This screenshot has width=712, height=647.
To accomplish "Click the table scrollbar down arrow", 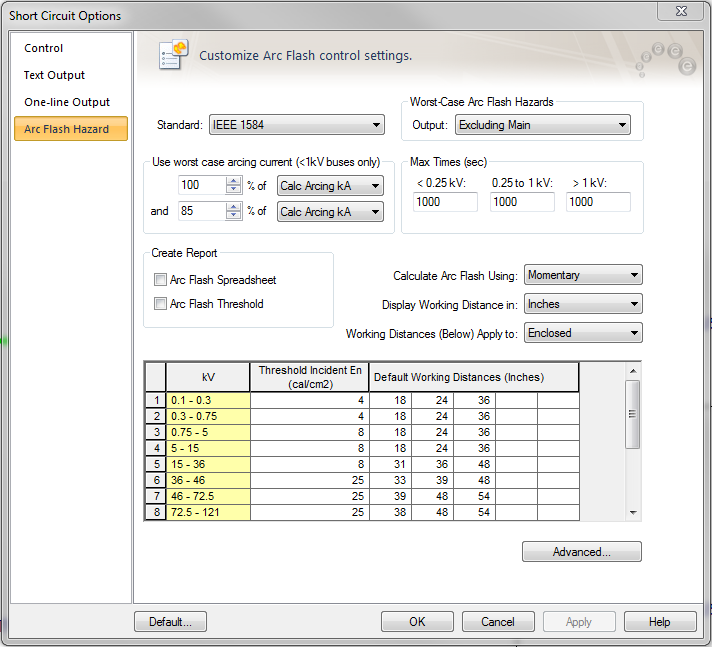I will (633, 512).
